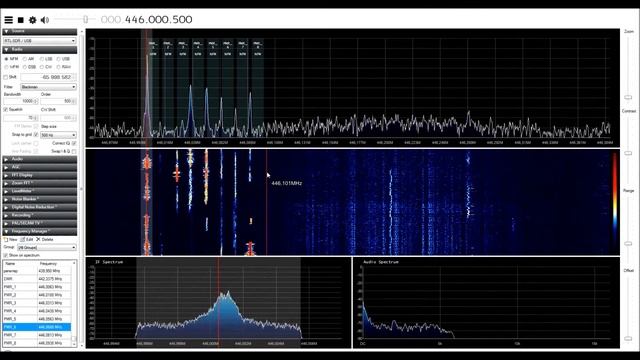Sort bookmarks by the Name column header
This screenshot has height=360, width=640.
[x=20, y=264]
